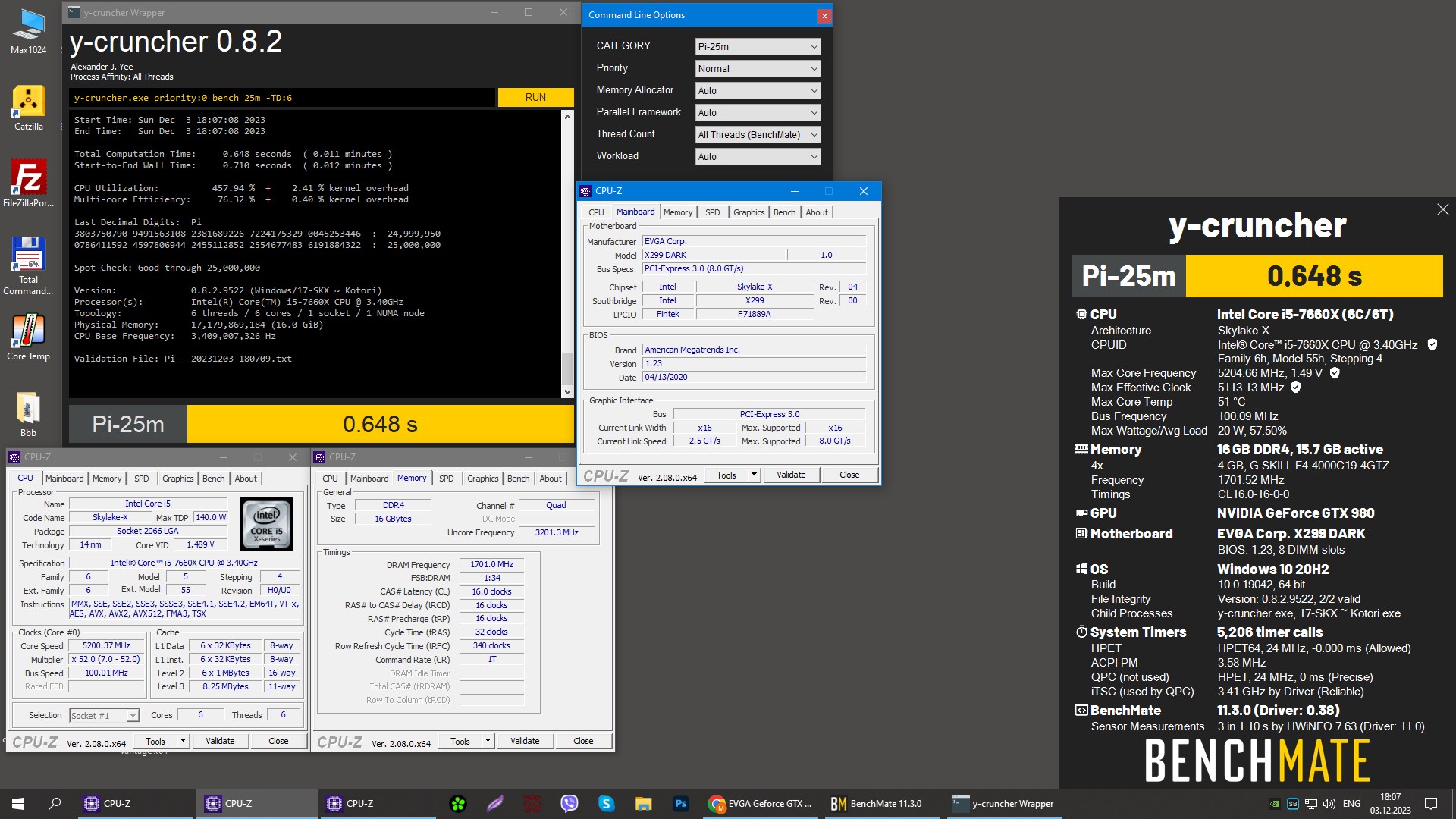Open the Thread Count dropdown

(x=758, y=134)
